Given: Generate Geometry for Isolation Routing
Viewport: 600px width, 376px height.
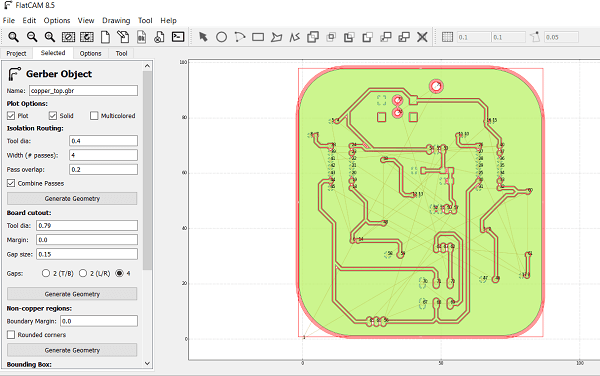Looking at the screenshot, I should point(72,199).
